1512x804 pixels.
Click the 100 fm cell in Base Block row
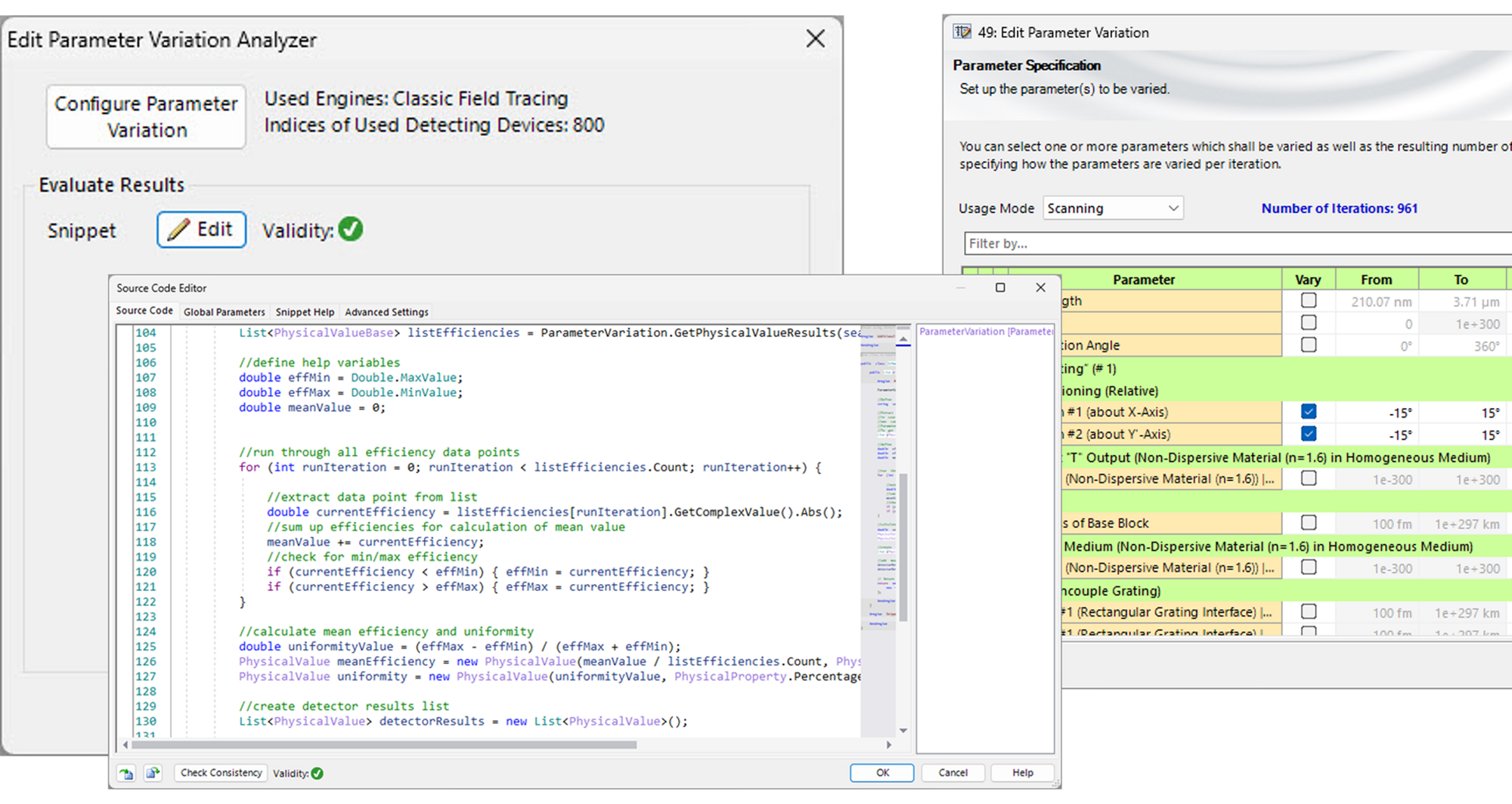click(1377, 524)
